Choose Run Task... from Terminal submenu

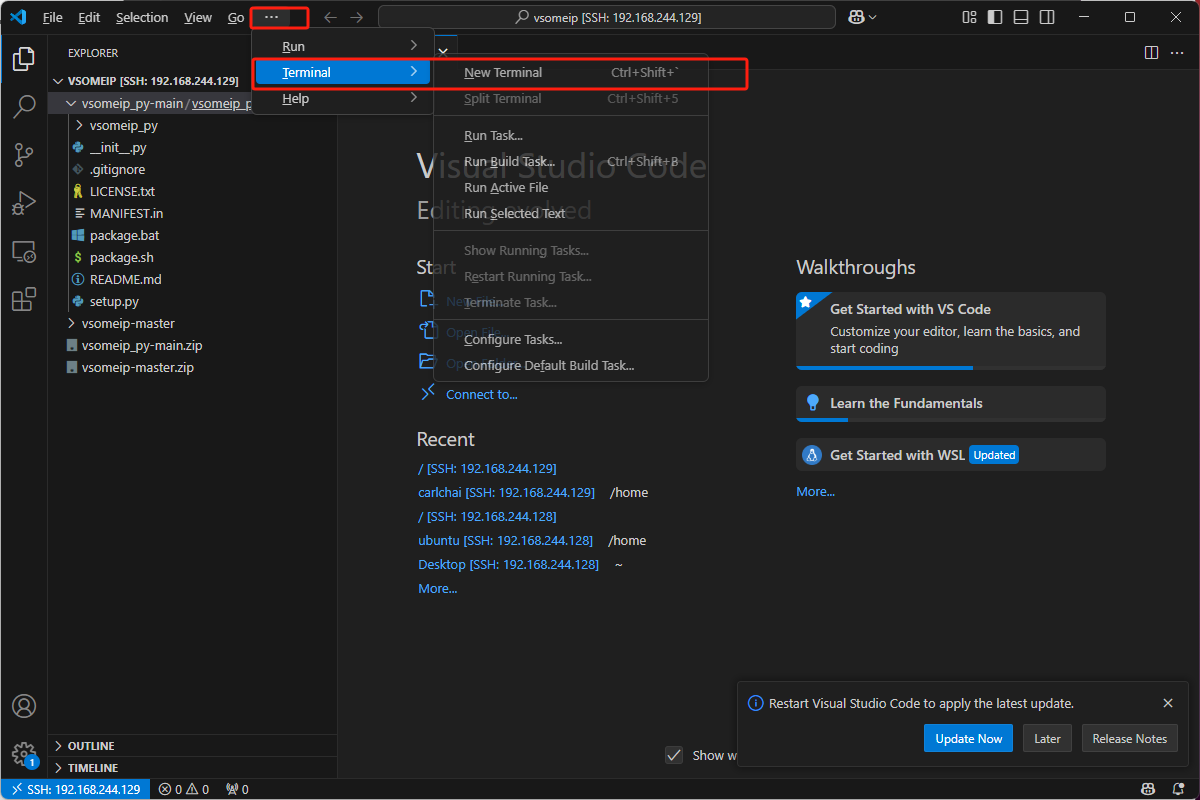[x=571, y=135]
